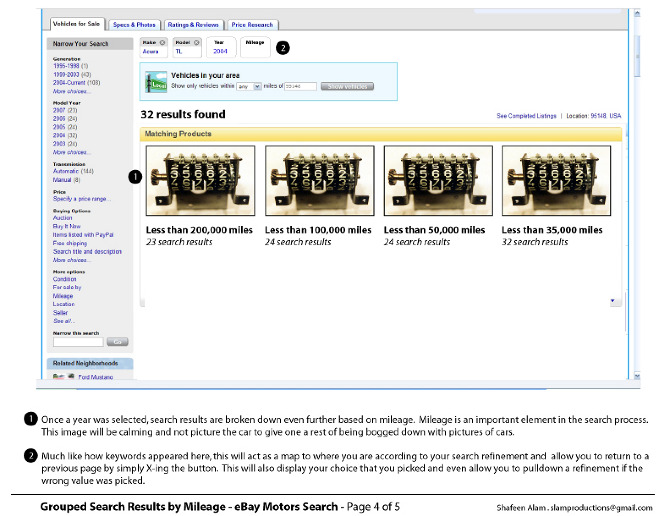Click the Acura make breadcrumb value

click(150, 51)
